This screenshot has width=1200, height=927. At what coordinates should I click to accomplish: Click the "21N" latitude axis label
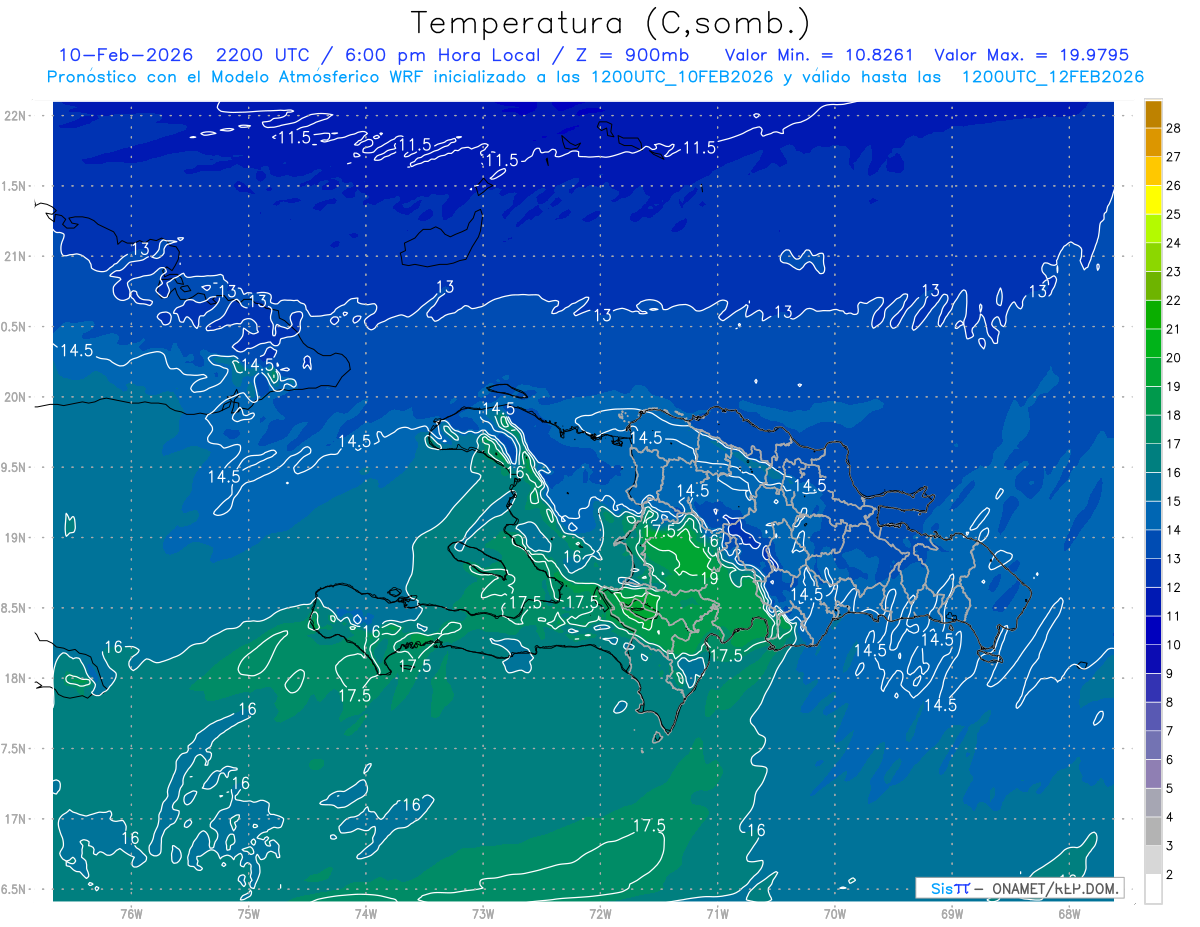(14, 256)
